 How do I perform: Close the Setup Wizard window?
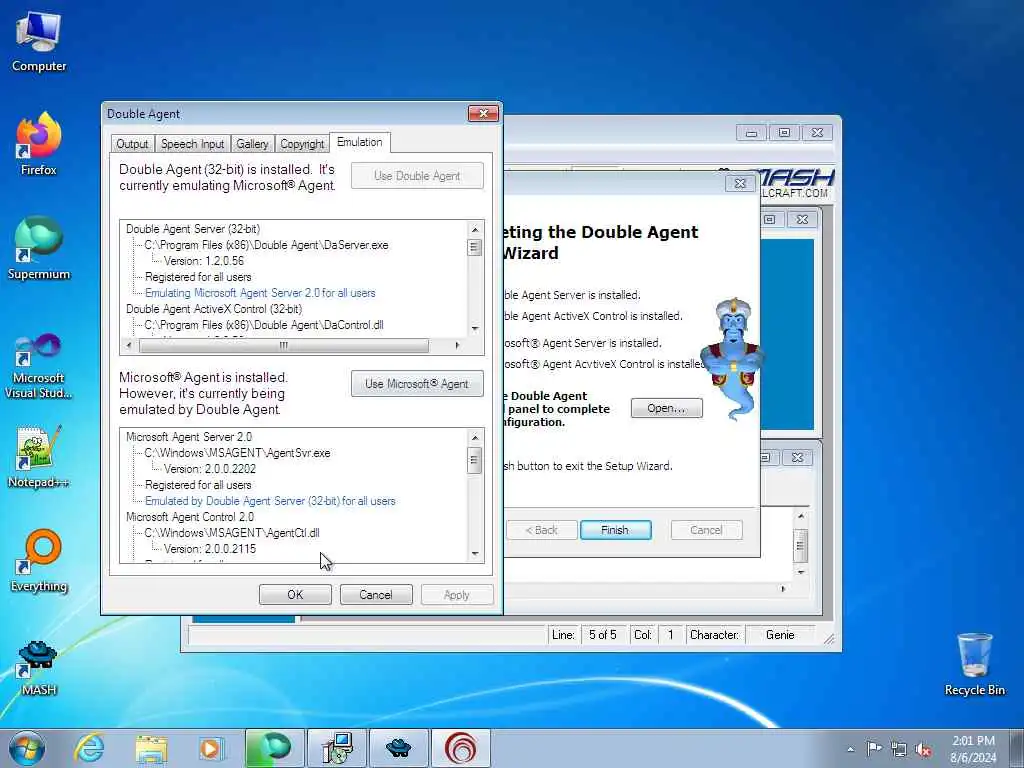pos(739,184)
